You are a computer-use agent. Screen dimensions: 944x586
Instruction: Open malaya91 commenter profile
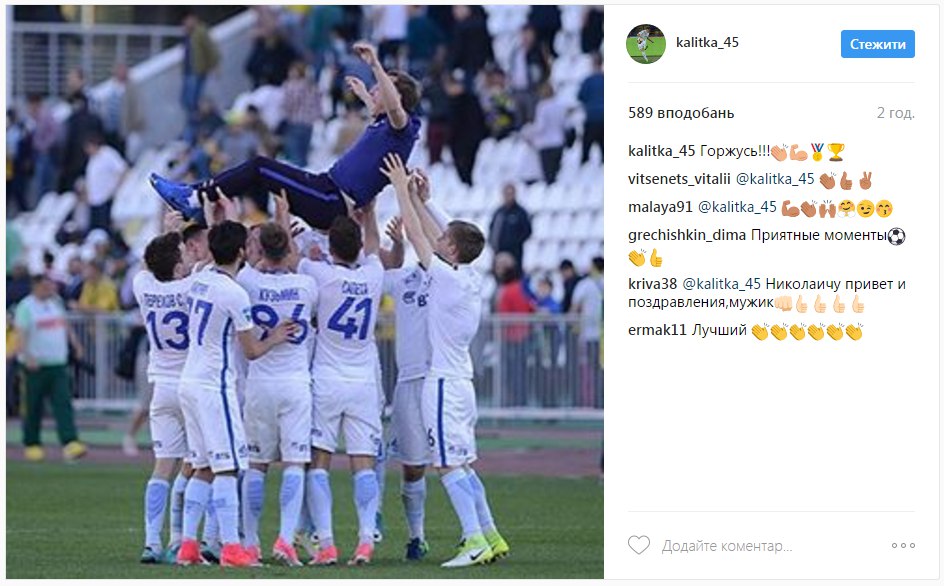(x=660, y=207)
